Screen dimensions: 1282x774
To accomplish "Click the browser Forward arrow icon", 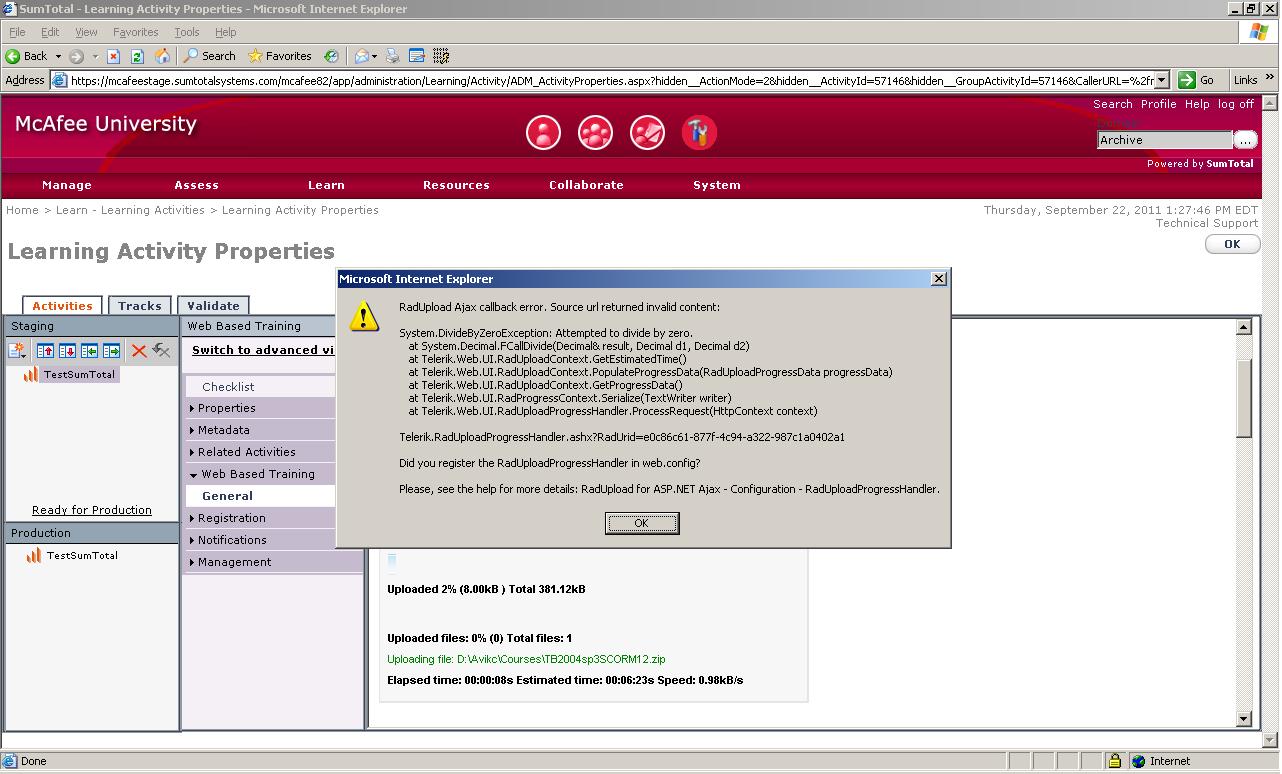I will [76, 56].
